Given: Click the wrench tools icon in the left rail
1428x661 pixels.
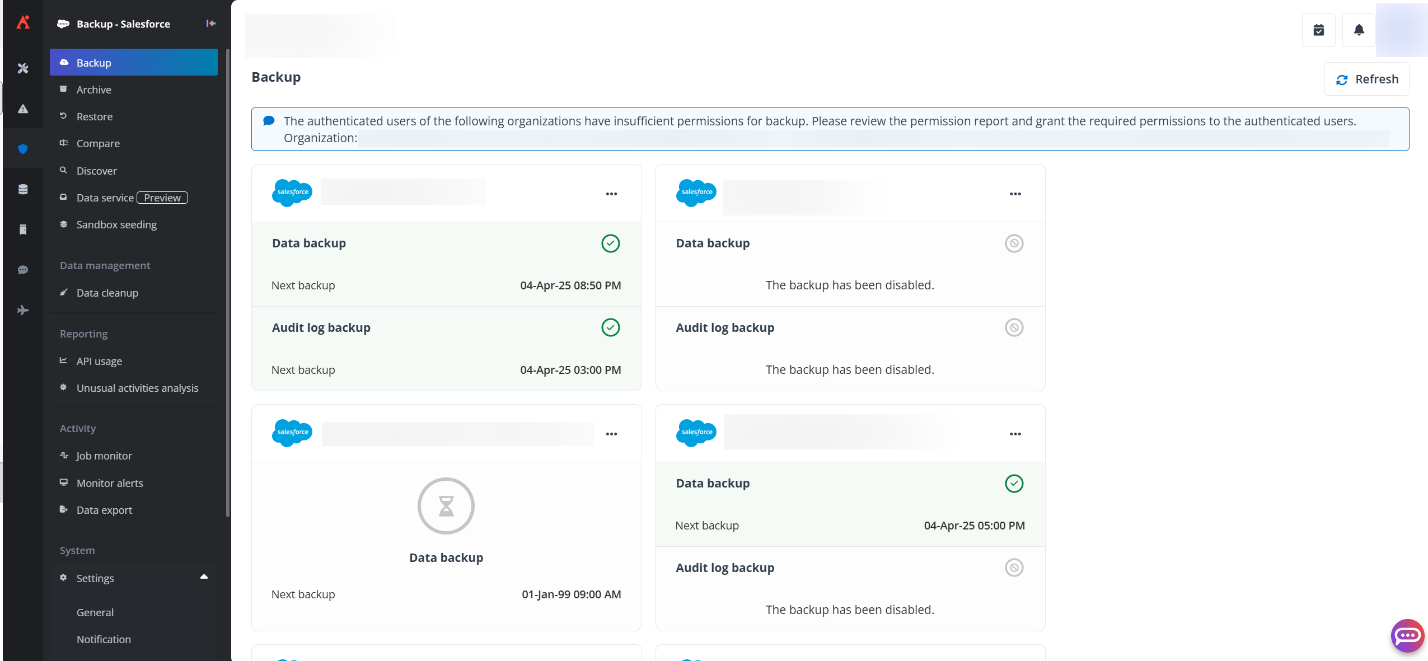Looking at the screenshot, I should click(22, 68).
